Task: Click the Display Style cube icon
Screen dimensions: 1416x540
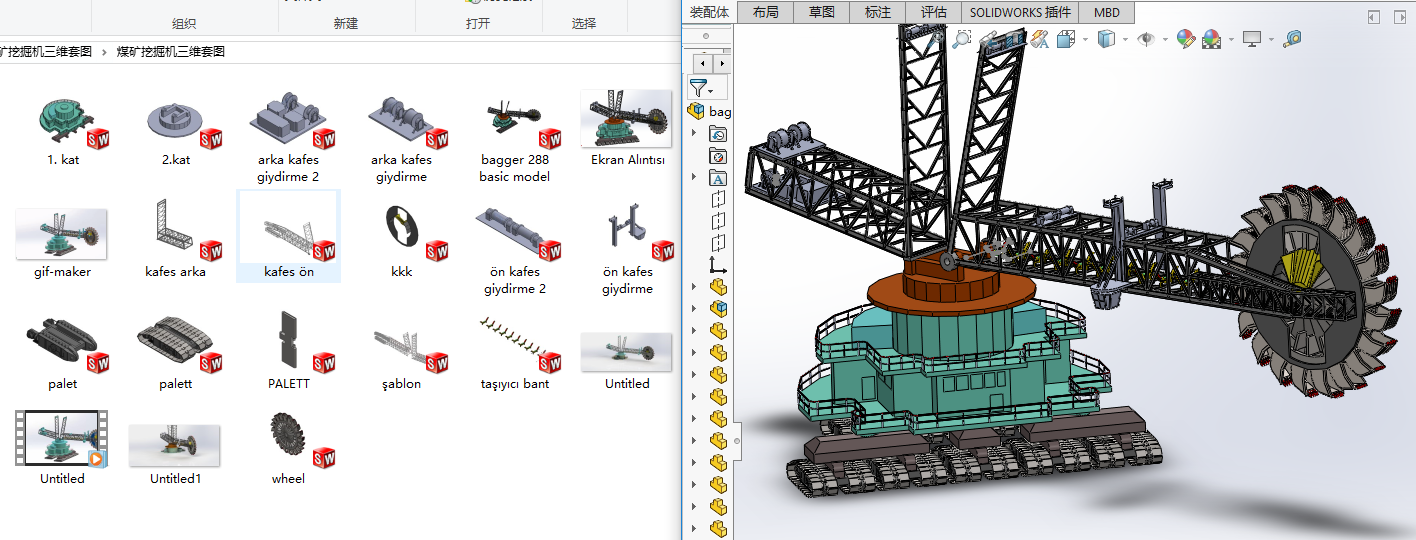Action: coord(1106,39)
